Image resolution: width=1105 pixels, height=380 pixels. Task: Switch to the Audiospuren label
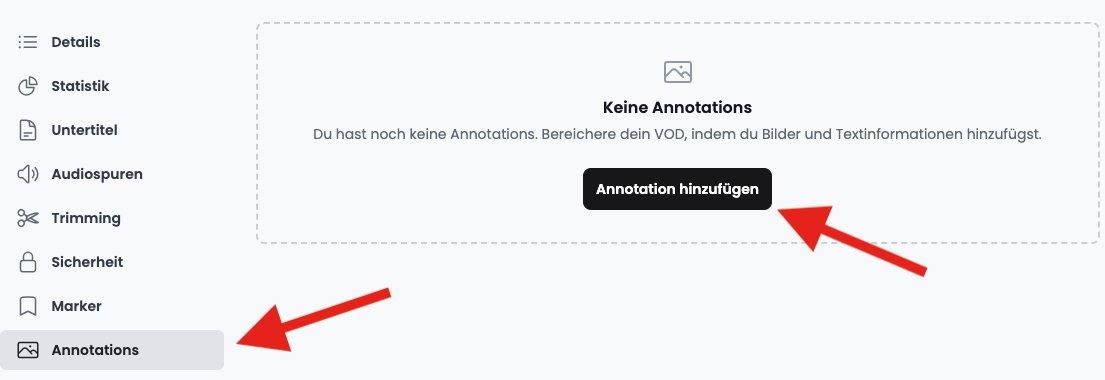click(x=97, y=174)
